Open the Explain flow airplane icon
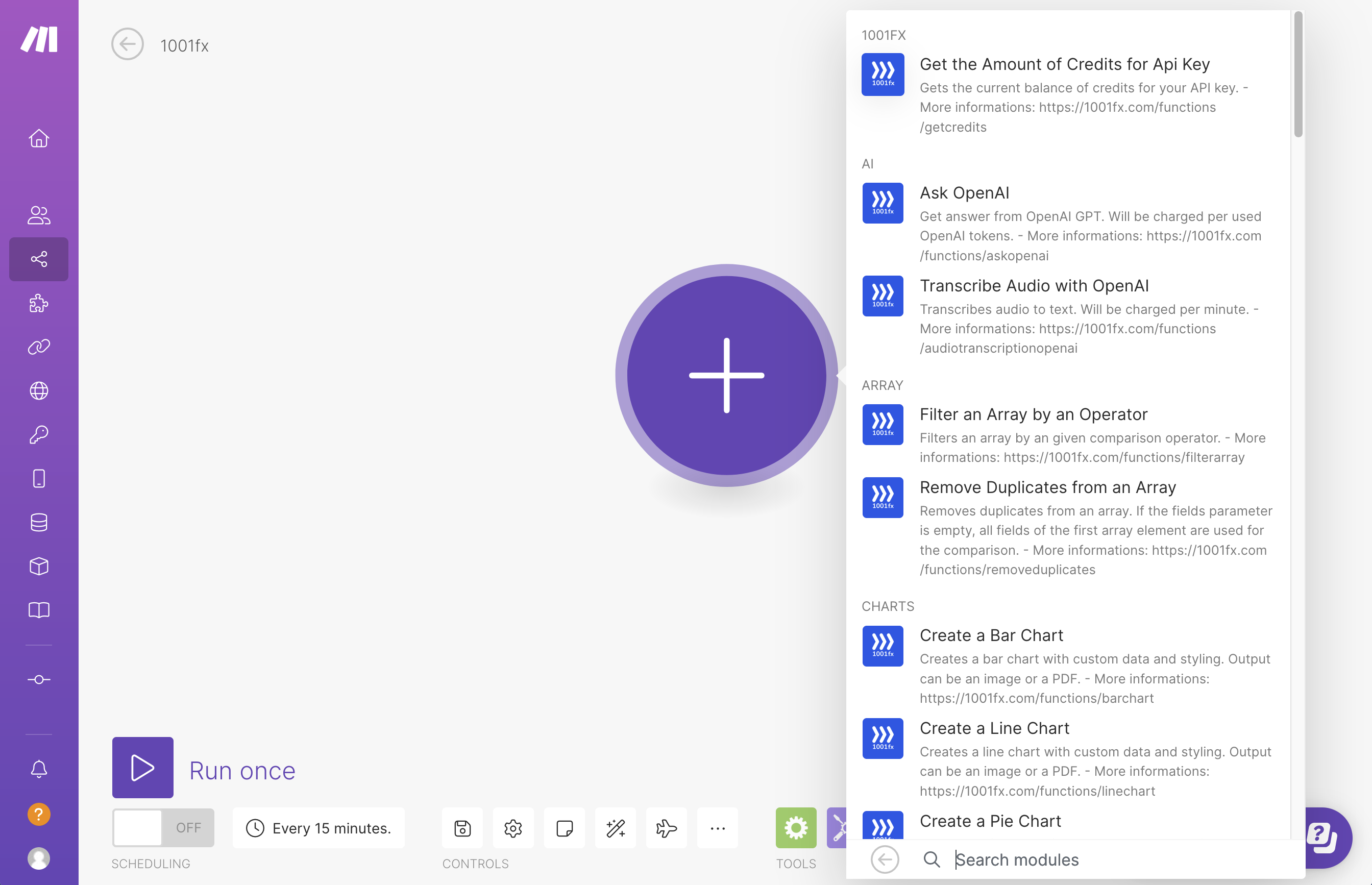 pos(666,828)
